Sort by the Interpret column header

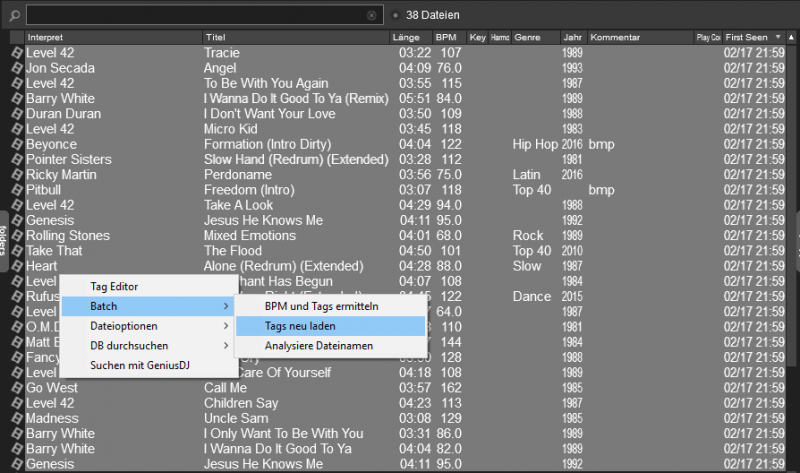click(112, 37)
